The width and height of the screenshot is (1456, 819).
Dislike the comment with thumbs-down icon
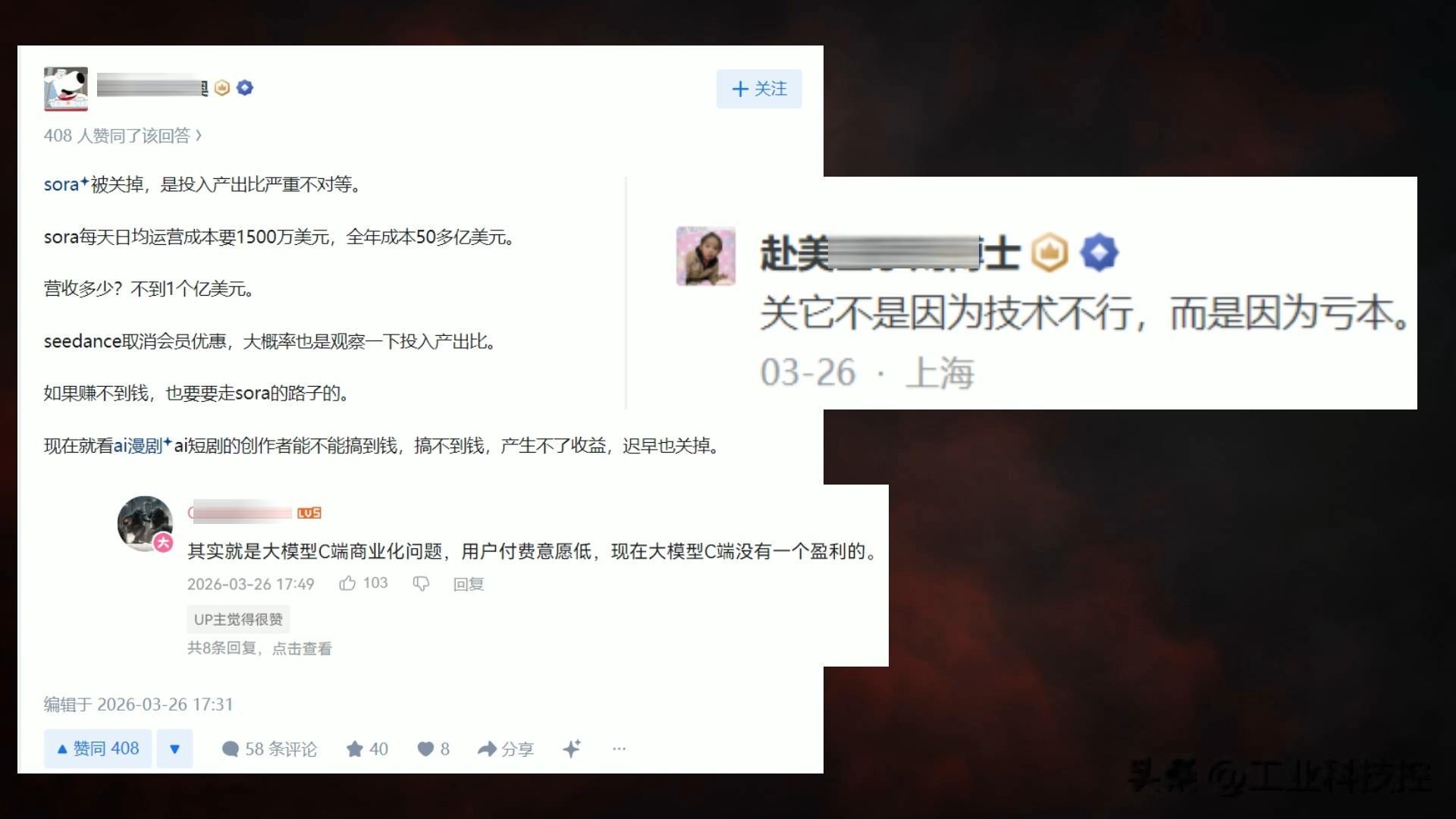(421, 583)
